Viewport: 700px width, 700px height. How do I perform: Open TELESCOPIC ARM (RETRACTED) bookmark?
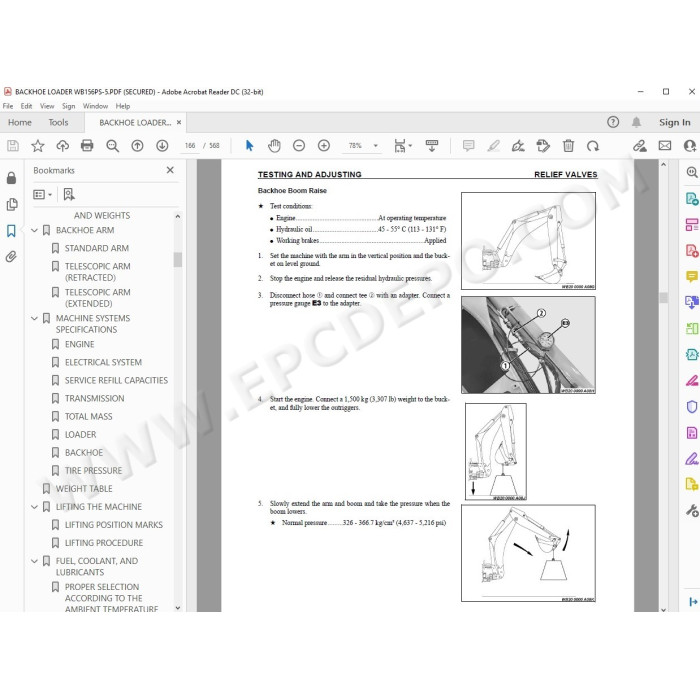(x=97, y=272)
